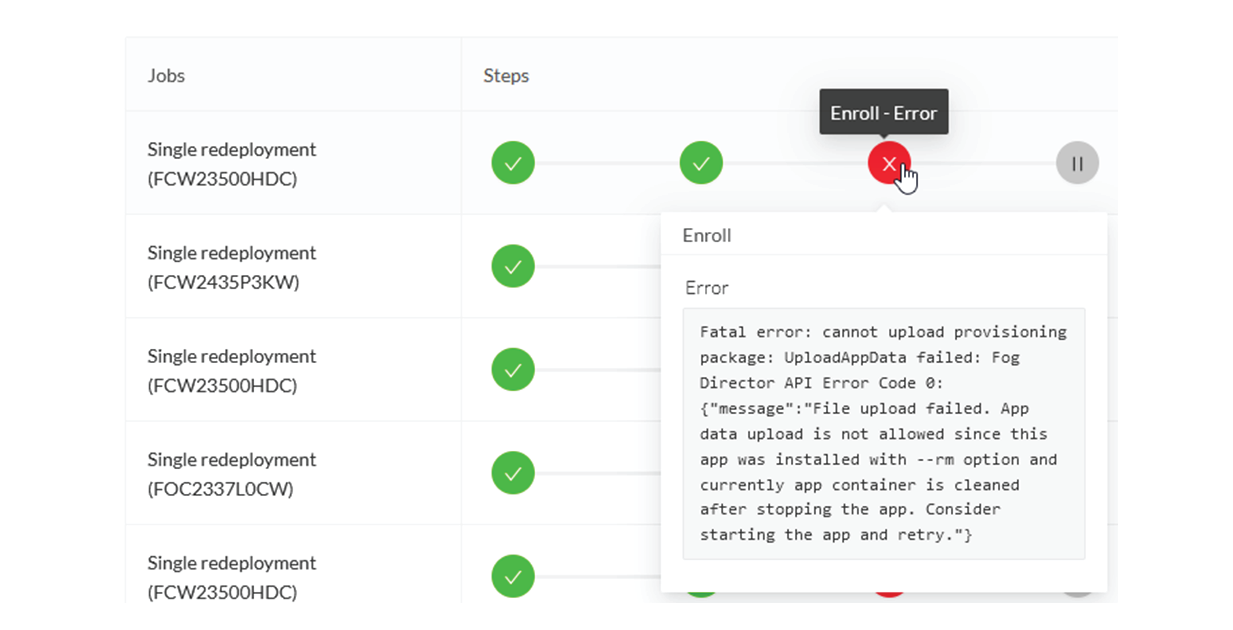Select the paused step icon in the first row

pyautogui.click(x=1077, y=163)
